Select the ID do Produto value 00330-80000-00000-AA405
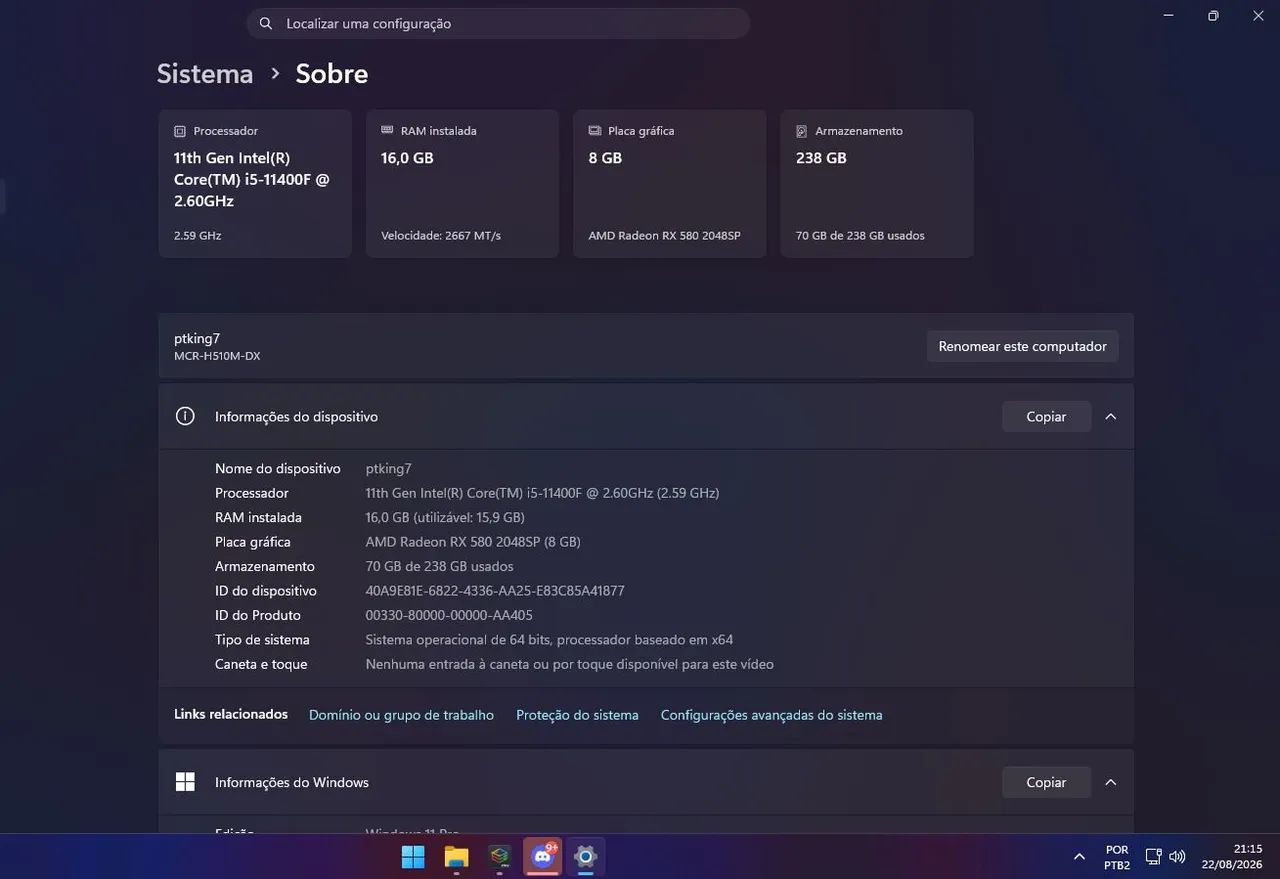 click(x=449, y=615)
